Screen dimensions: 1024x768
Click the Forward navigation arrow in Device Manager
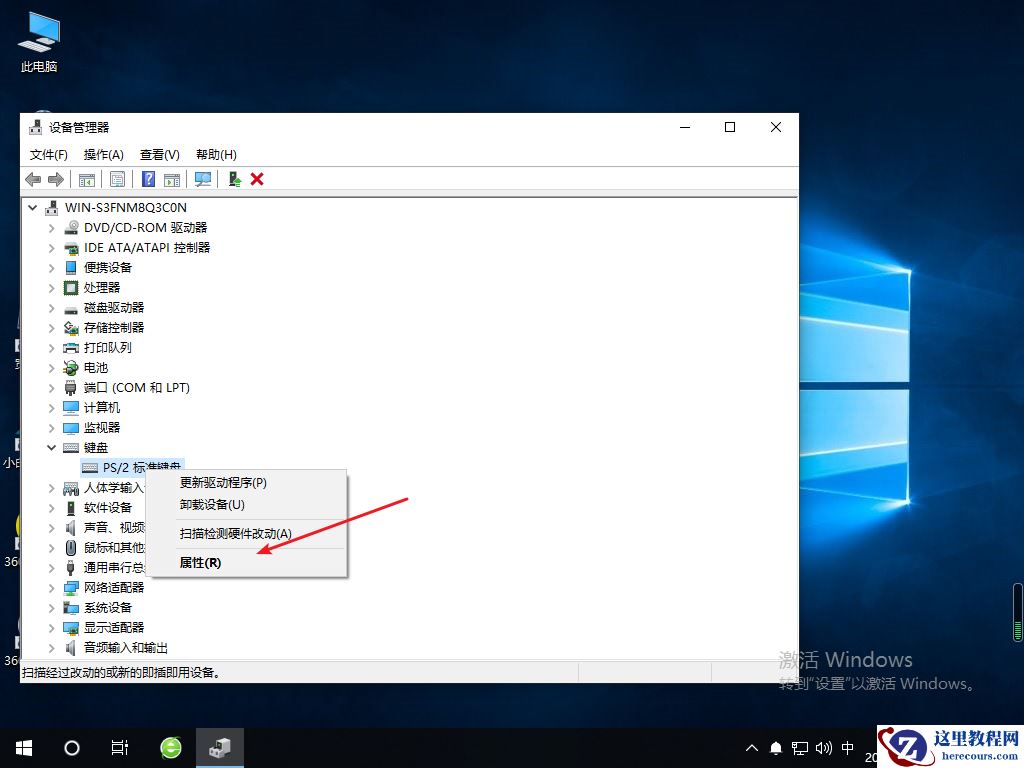click(56, 179)
